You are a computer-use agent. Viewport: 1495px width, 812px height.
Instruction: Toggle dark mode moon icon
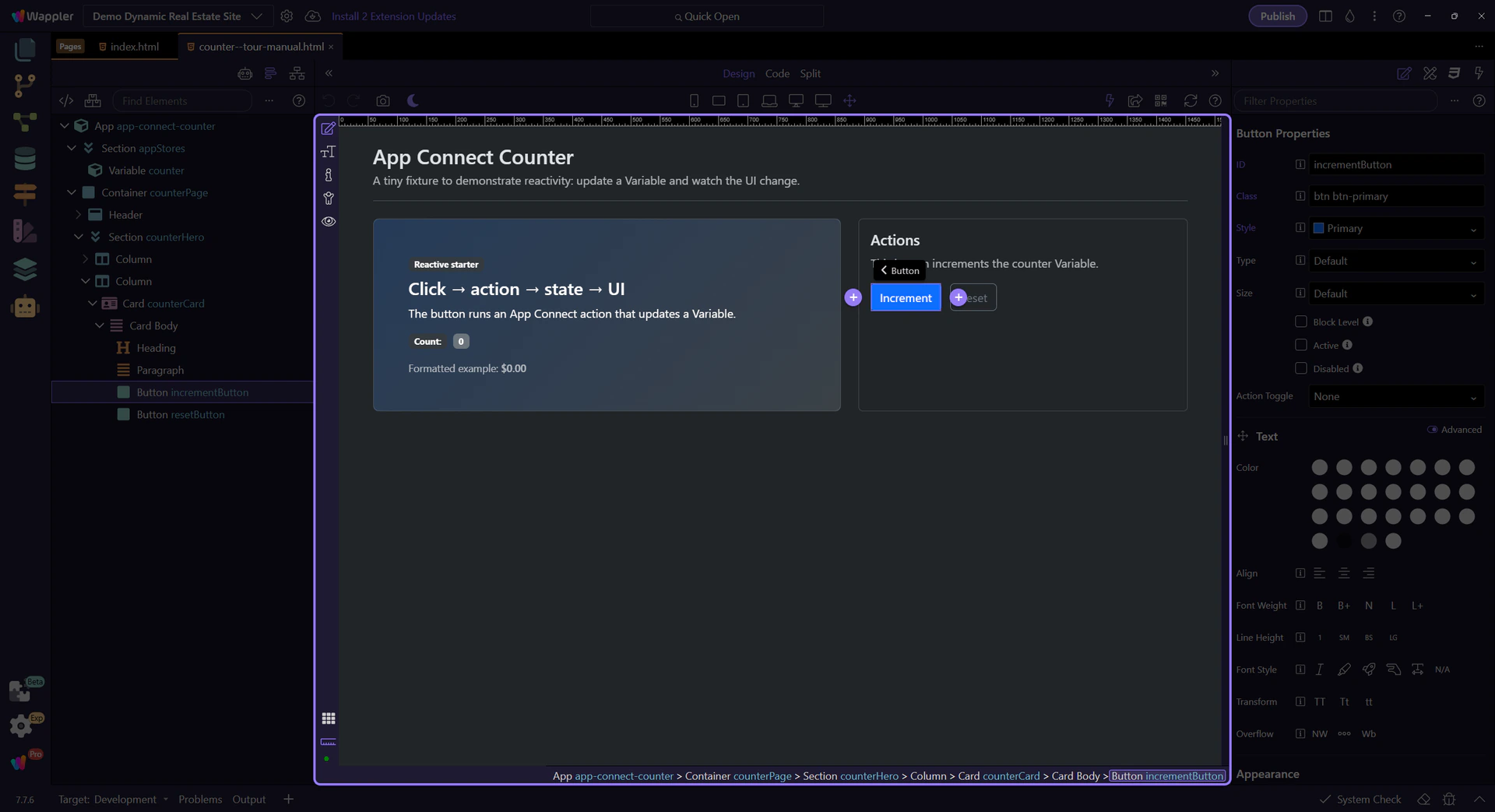coord(413,100)
